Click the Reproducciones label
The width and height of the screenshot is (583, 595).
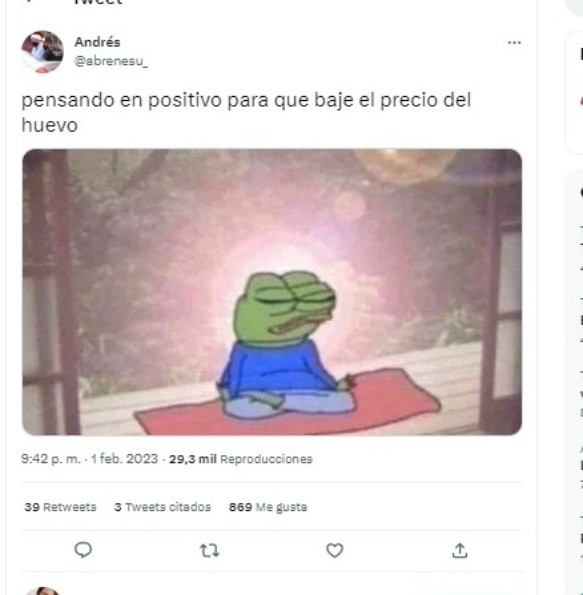click(x=266, y=459)
